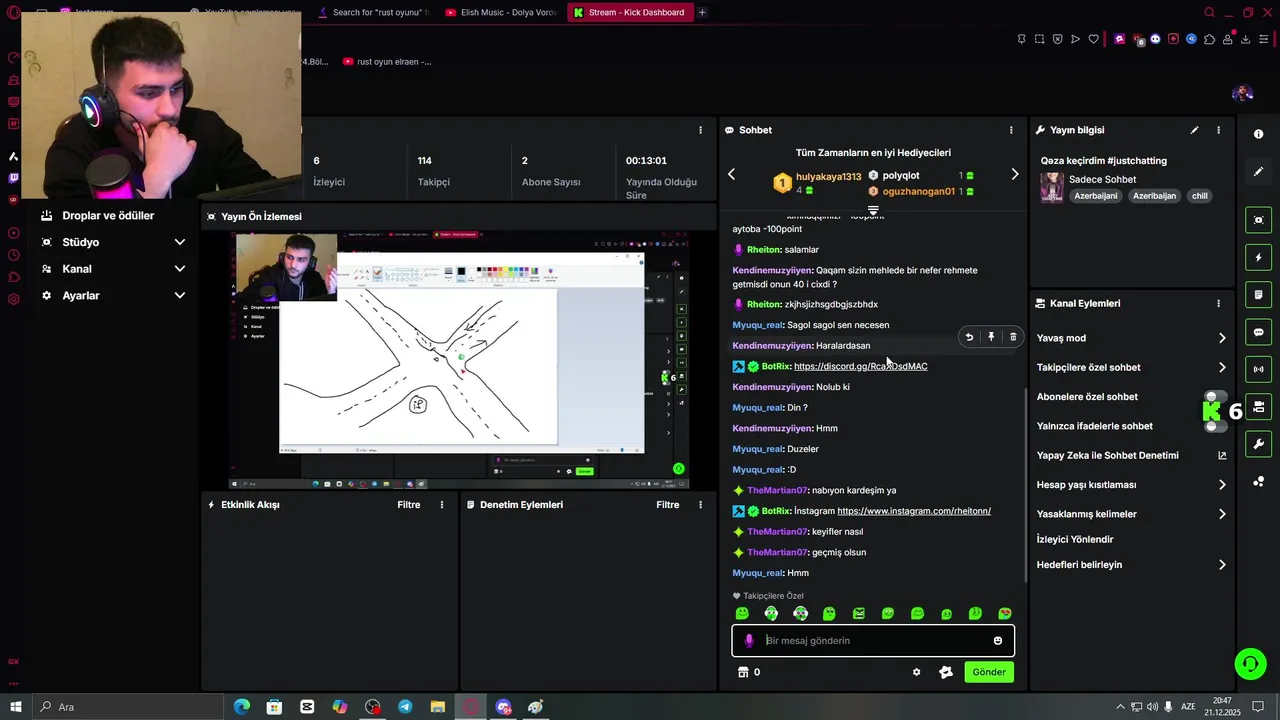Click the shop icon below message box
The width and height of the screenshot is (1280, 720).
click(x=743, y=672)
